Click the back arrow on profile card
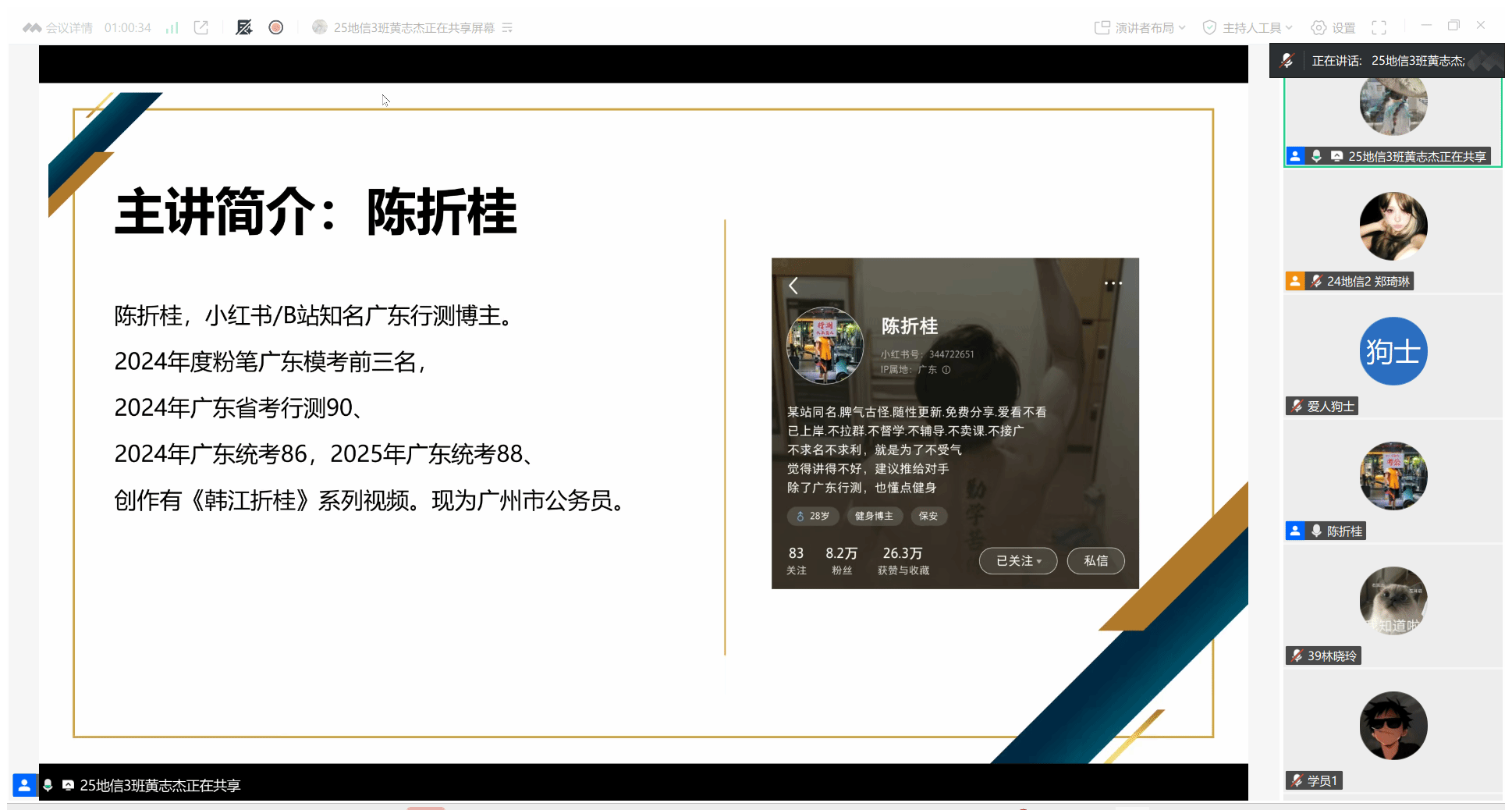Image resolution: width=1512 pixels, height=810 pixels. tap(793, 286)
